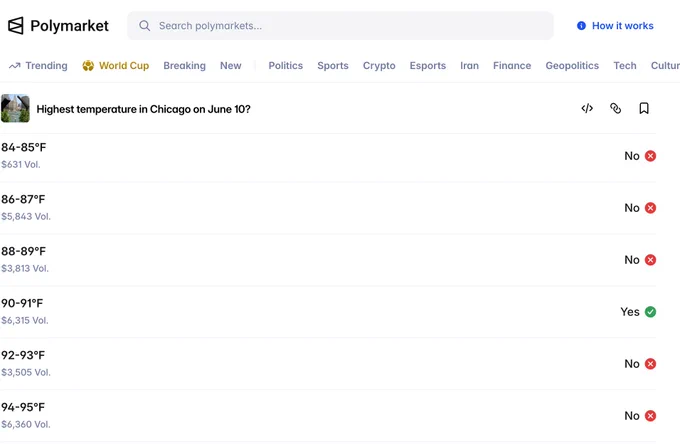Click the $3,813 Vol. text
680x445 pixels.
click(25, 268)
